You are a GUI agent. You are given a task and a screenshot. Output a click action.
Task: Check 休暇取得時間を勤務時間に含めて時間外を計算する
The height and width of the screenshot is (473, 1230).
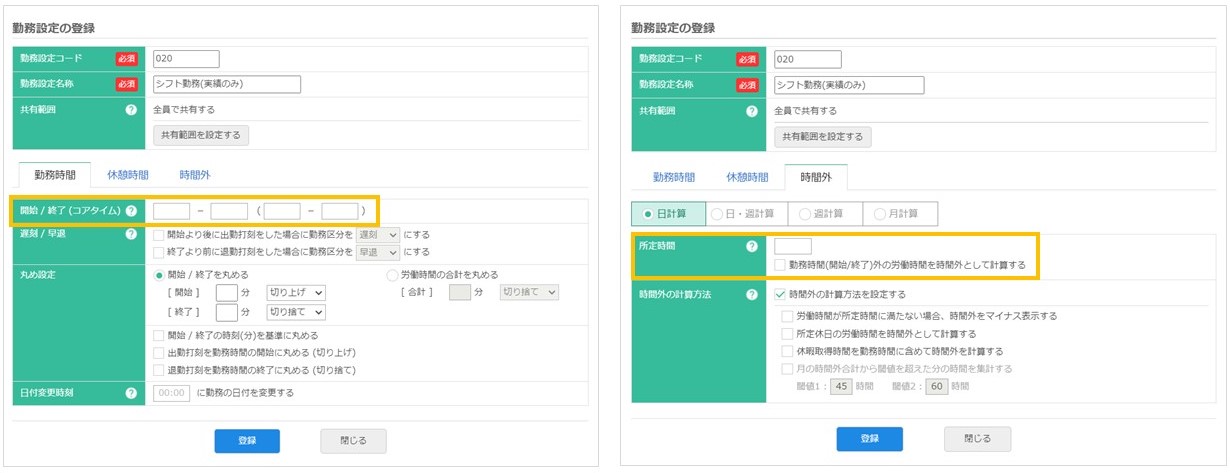[x=787, y=352]
